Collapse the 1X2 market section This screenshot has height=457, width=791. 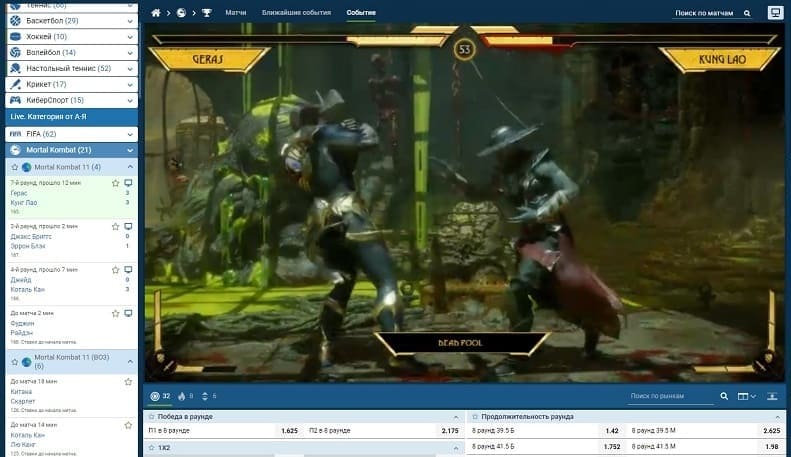[456, 448]
